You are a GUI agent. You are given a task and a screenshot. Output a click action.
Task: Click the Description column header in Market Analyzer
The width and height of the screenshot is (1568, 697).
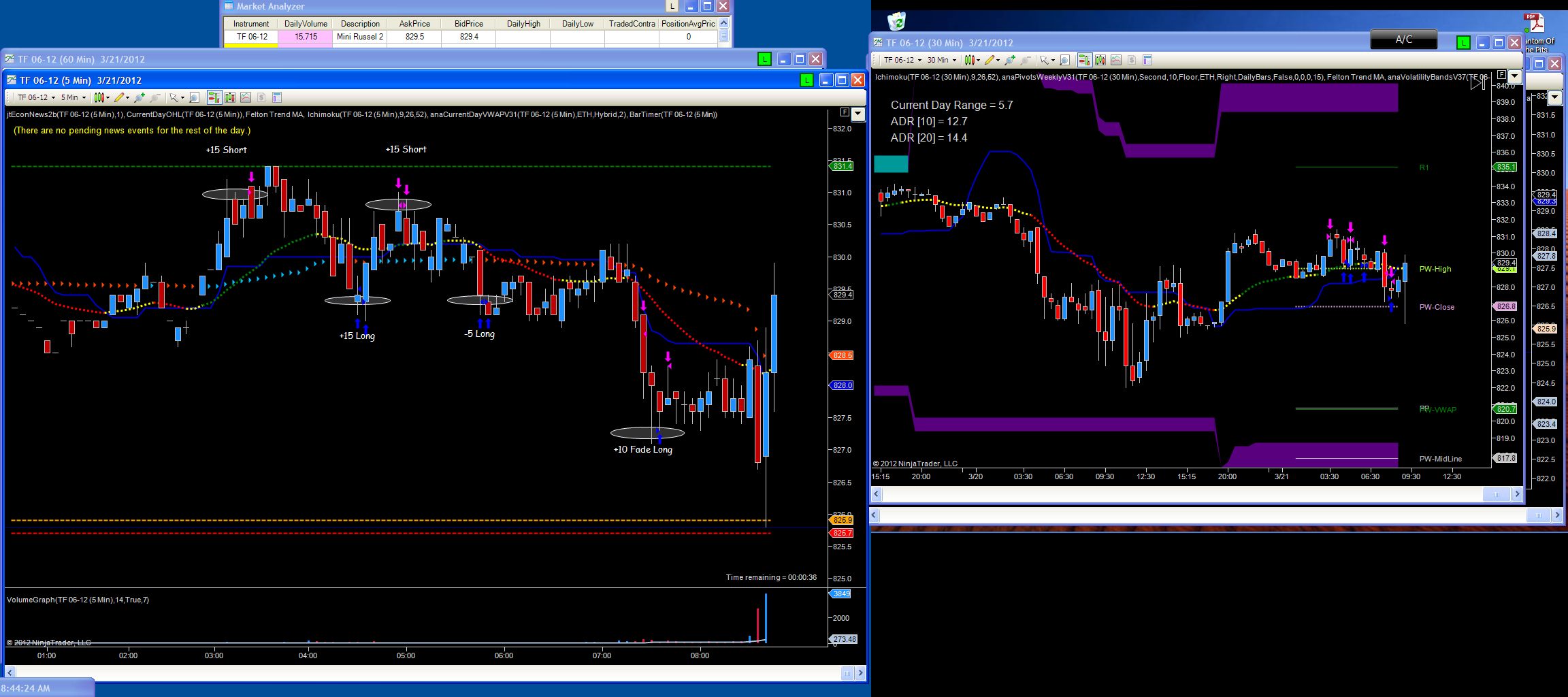click(360, 24)
